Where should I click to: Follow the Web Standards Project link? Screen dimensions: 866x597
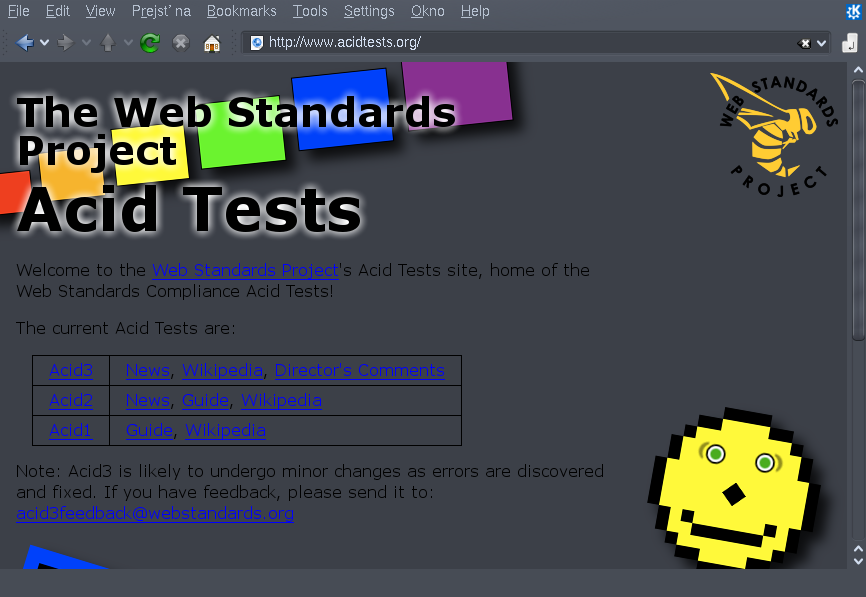click(x=245, y=270)
